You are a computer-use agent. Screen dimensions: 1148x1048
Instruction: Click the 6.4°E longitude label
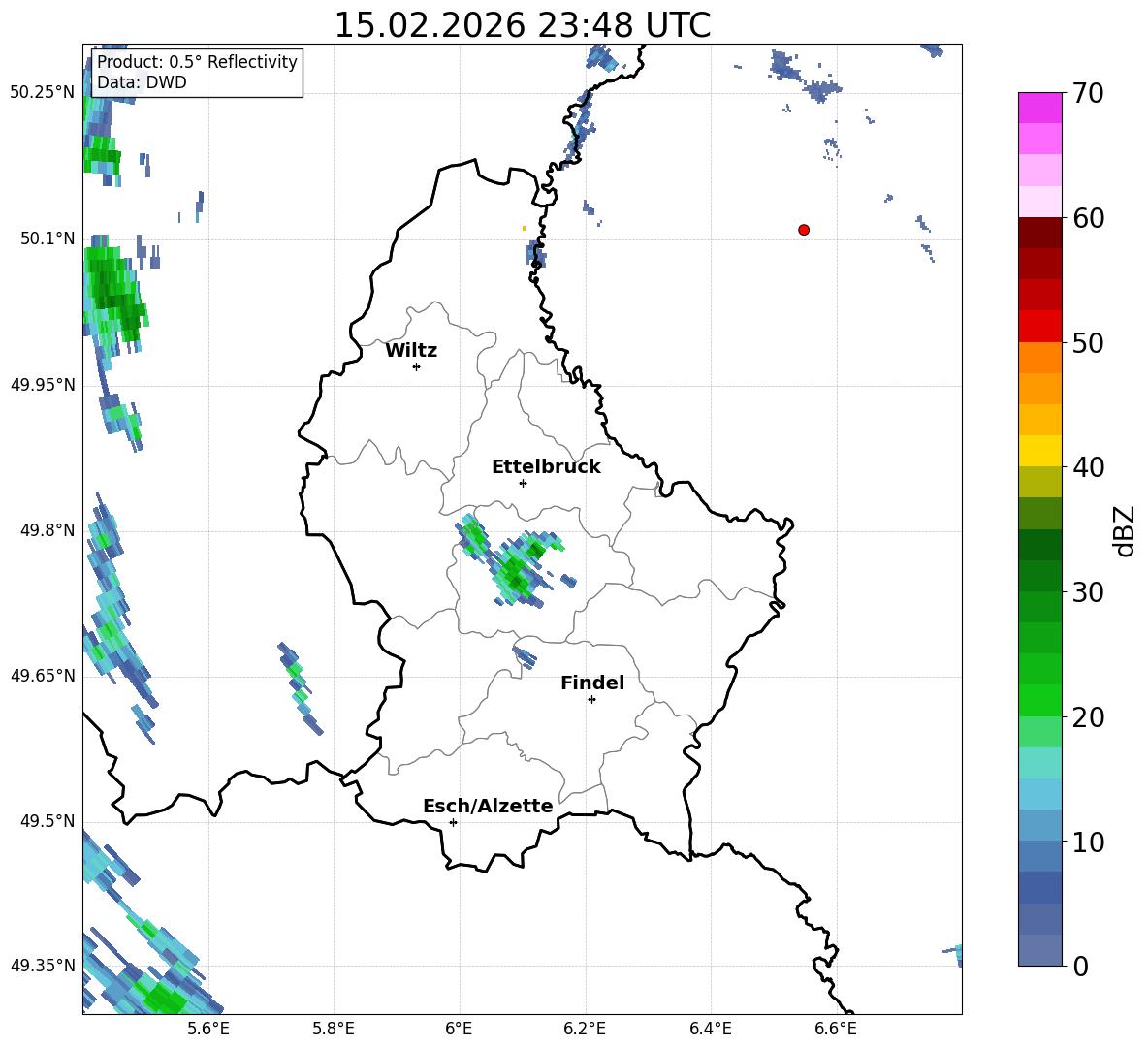click(710, 1029)
